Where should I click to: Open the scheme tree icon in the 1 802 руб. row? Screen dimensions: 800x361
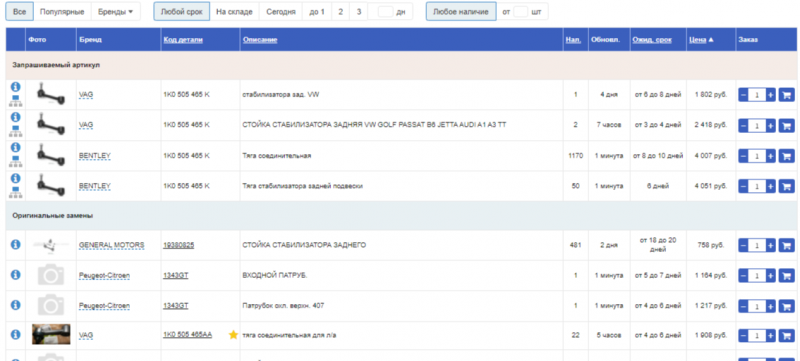click(15, 101)
